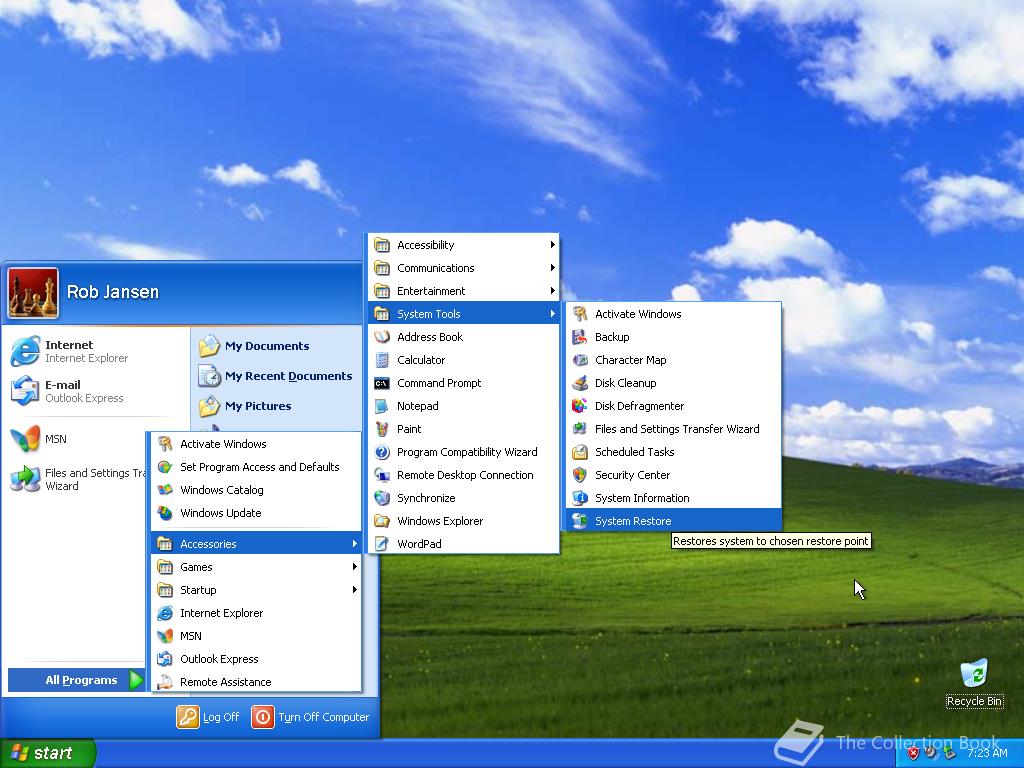Viewport: 1024px width, 768px height.
Task: Click the Backup utility icon
Action: point(579,337)
